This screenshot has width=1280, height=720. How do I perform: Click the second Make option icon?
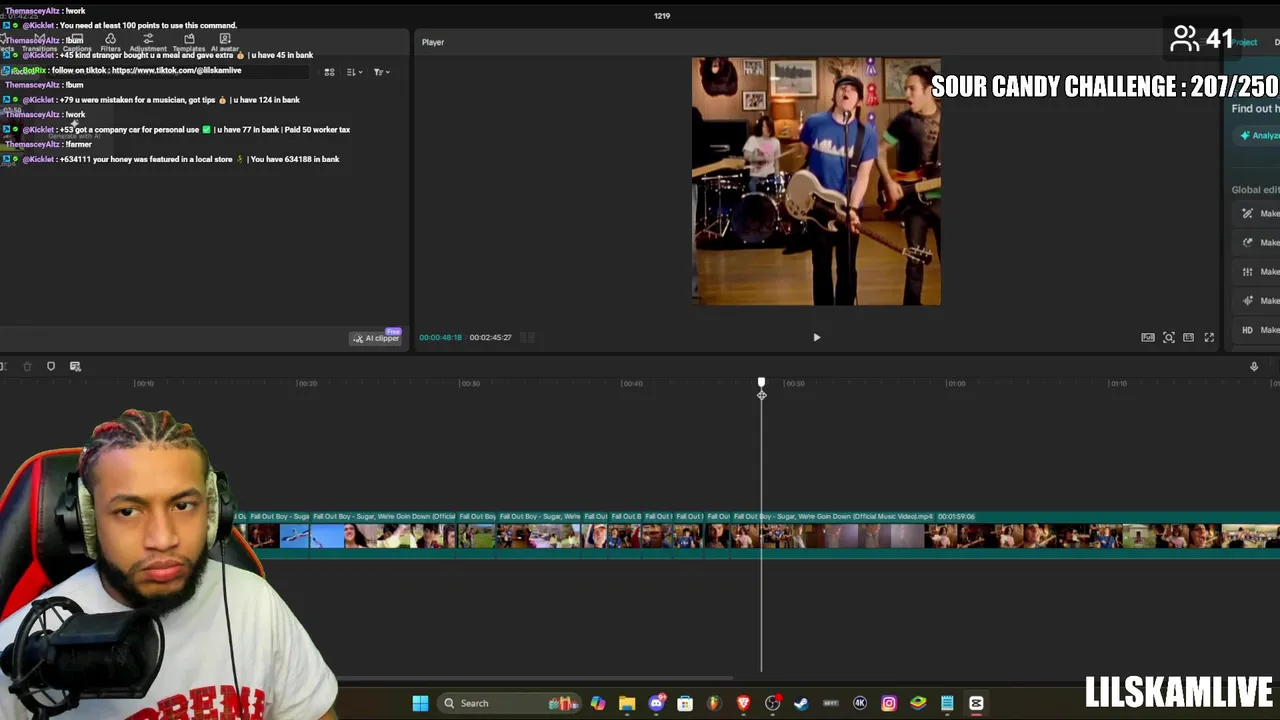click(1247, 242)
